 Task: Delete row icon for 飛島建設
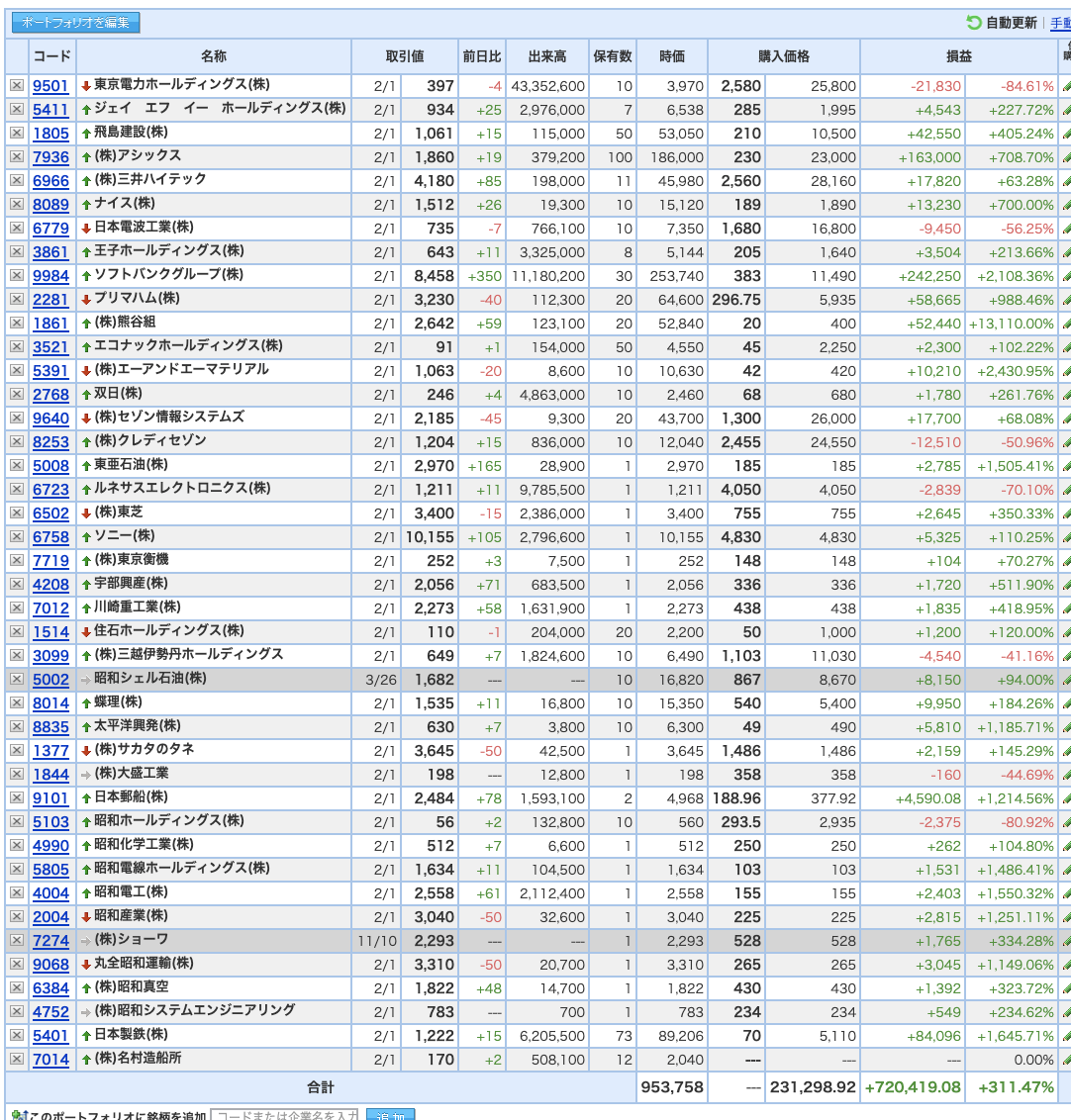tap(17, 133)
